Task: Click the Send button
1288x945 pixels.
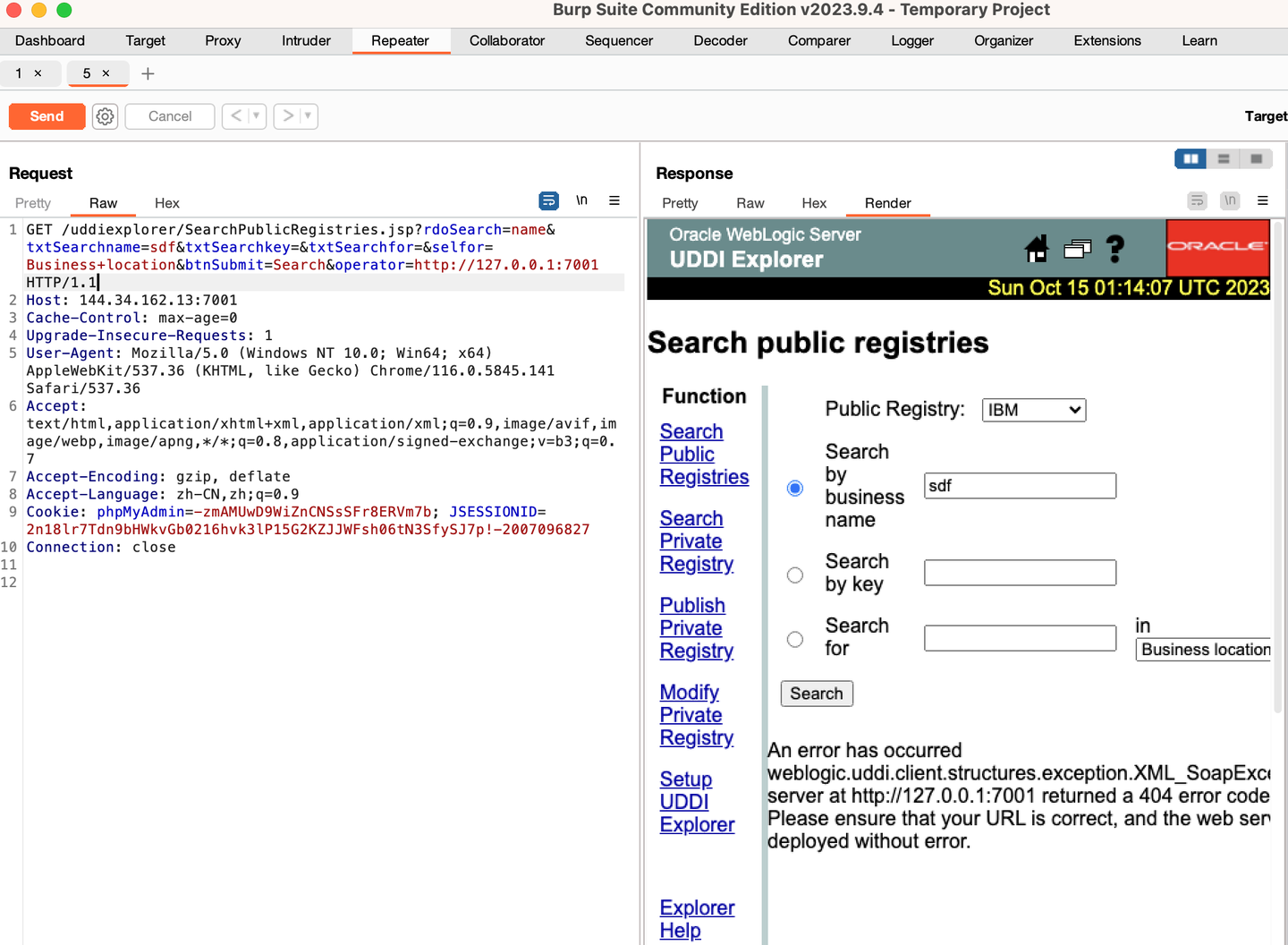Action: pyautogui.click(x=47, y=116)
